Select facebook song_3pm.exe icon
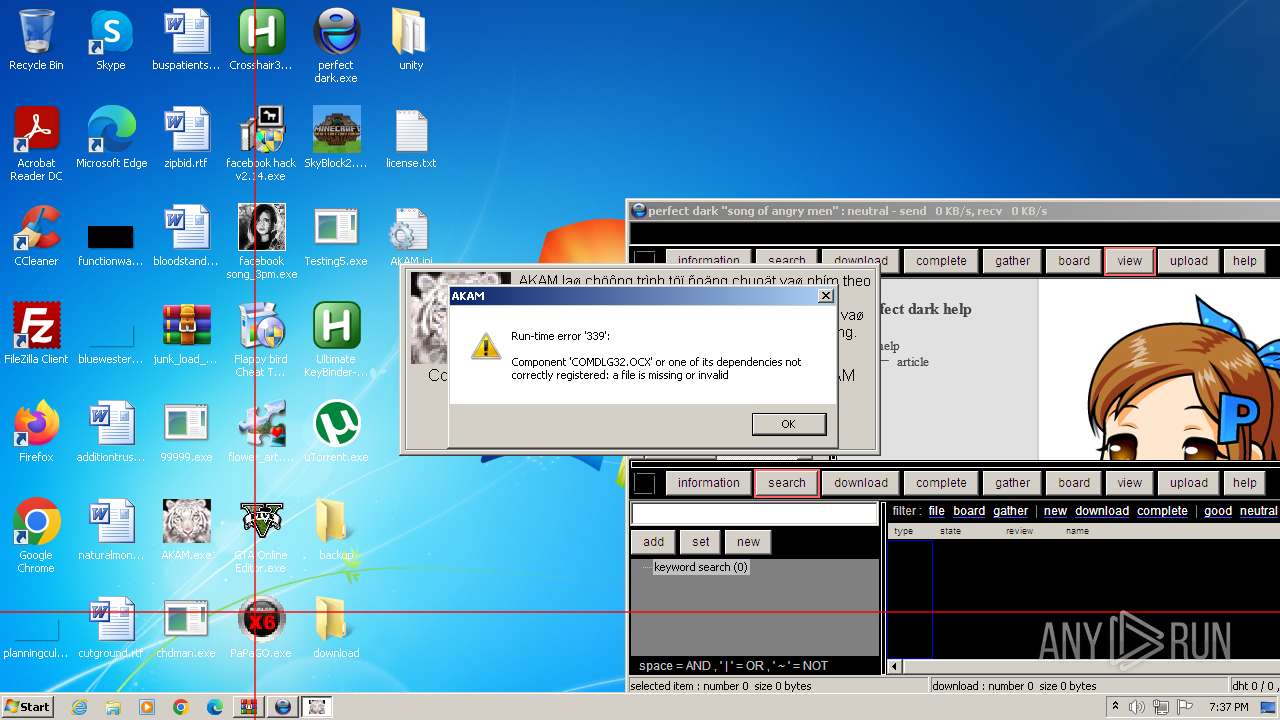The width and height of the screenshot is (1280, 720). pyautogui.click(x=261, y=243)
